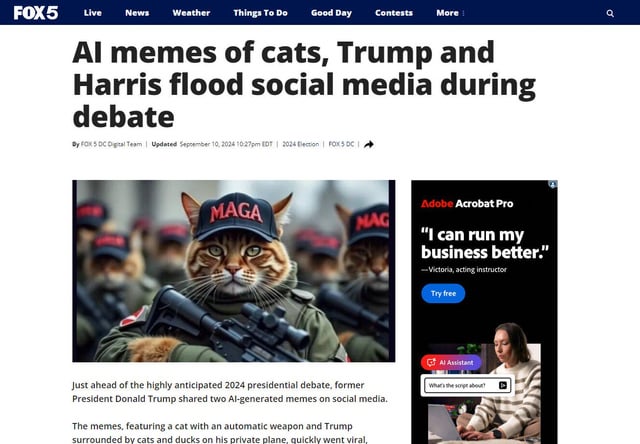This screenshot has width=640, height=444.
Task: Click the FOX 5 DC Digital Team byline
Action: coord(111,144)
